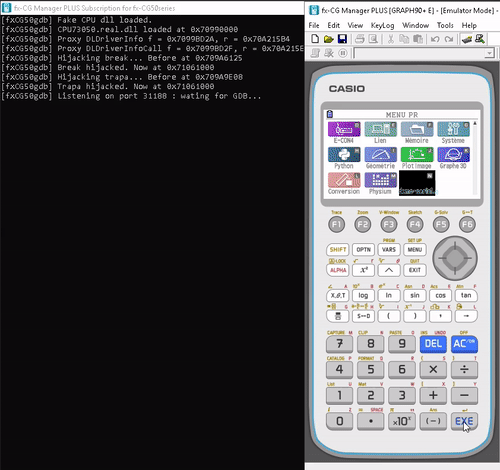Tap the sin key
This screenshot has width=500, height=470.
pos(415,295)
